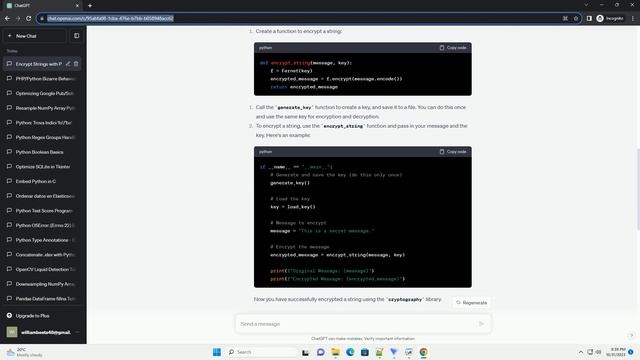Viewport: 640px width, 360px height.
Task: Open the Concatenate .xlsx with Python chat
Action: point(42,255)
